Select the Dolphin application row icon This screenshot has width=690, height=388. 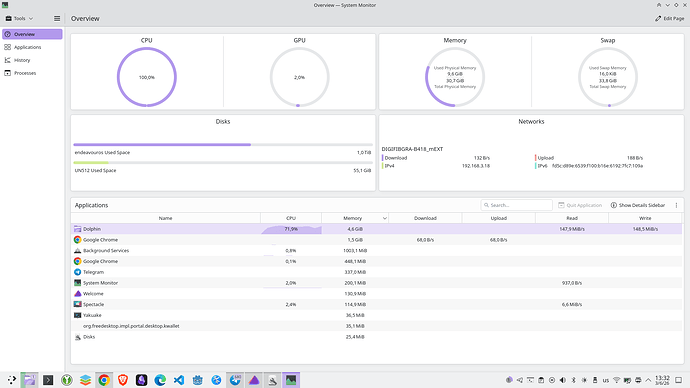(x=77, y=229)
